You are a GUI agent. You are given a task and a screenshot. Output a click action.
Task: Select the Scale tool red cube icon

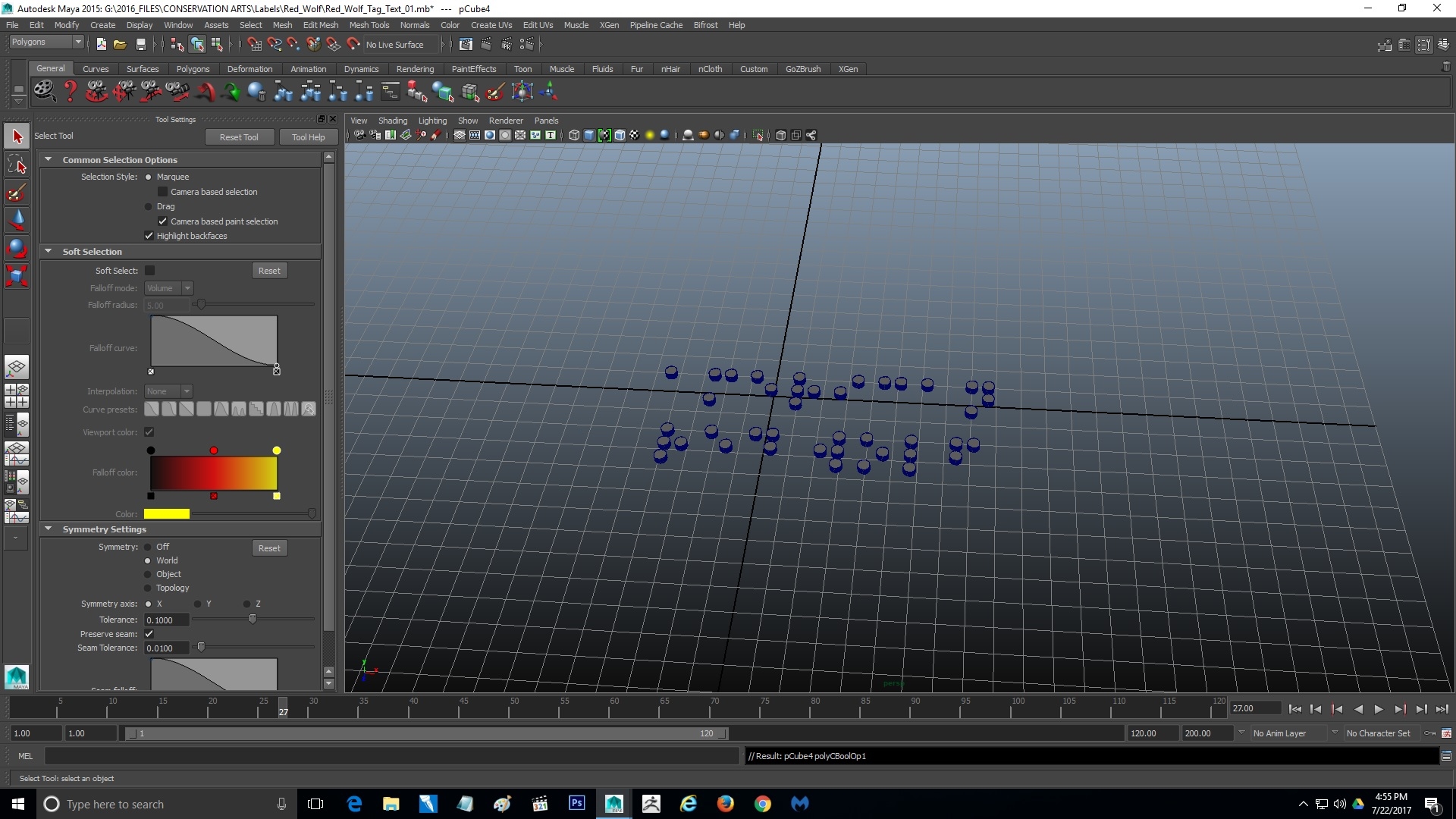coord(17,276)
